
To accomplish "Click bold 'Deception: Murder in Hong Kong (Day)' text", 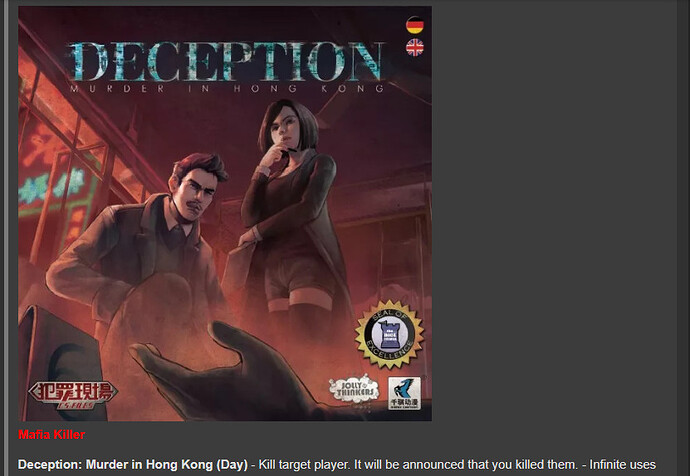I will click(x=133, y=465).
